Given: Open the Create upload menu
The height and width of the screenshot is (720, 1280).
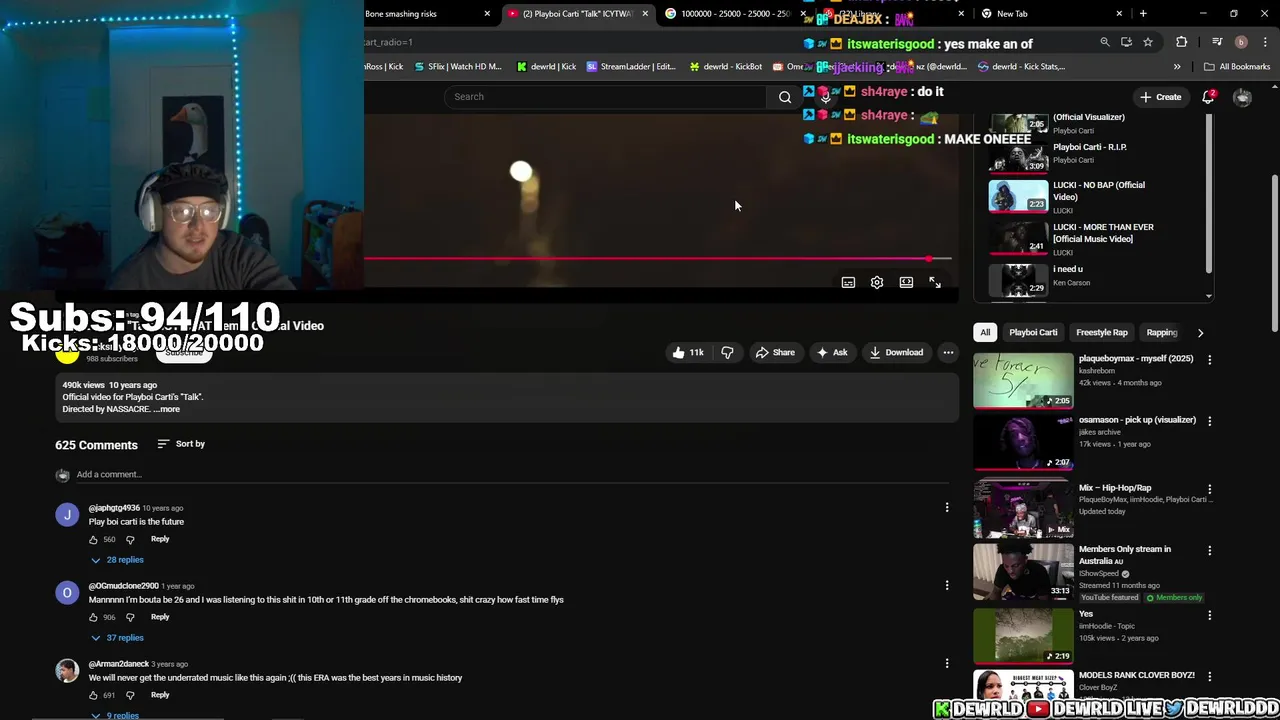Looking at the screenshot, I should pyautogui.click(x=1160, y=97).
